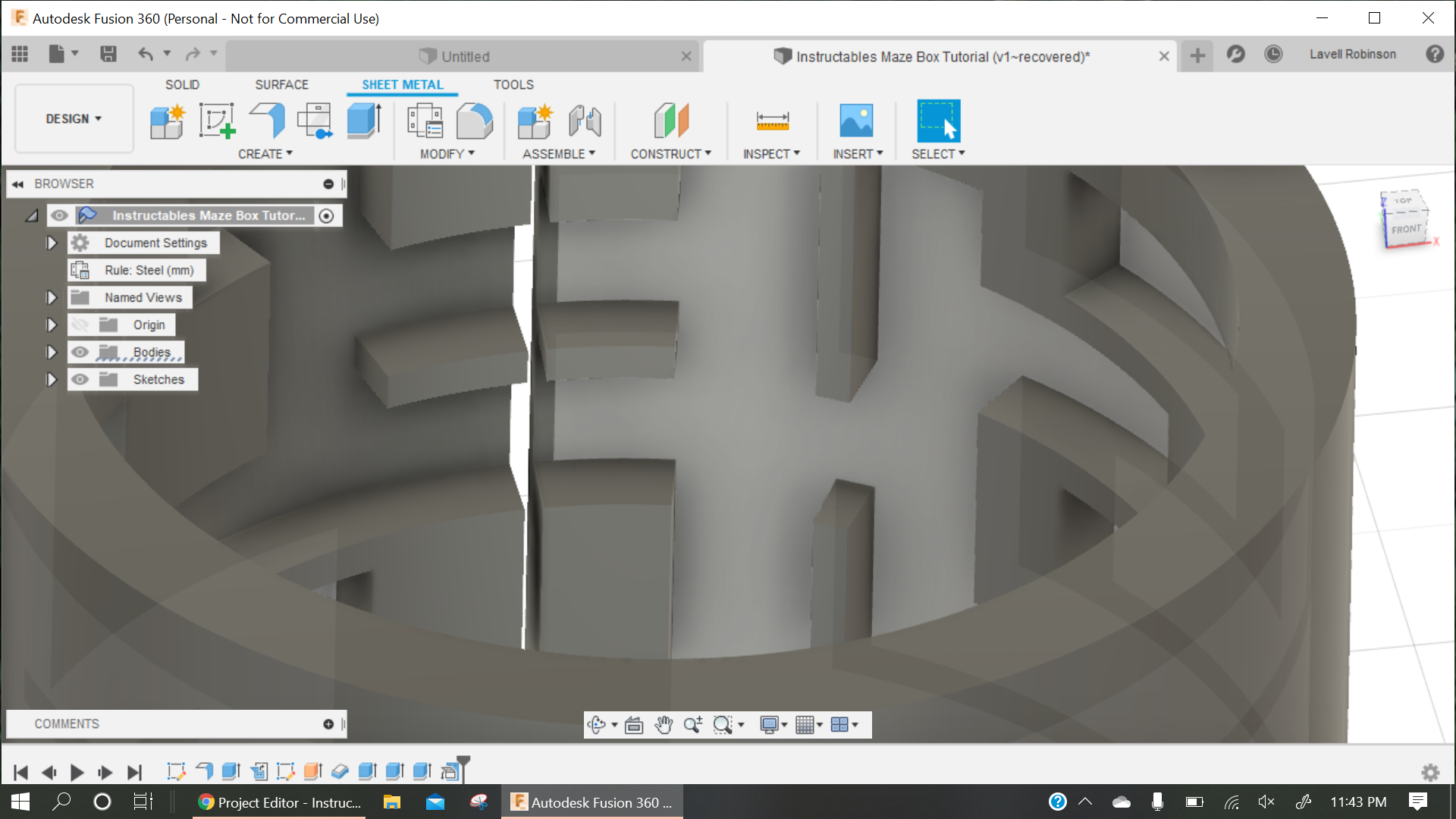Select the Zoom Window fit tool

click(x=723, y=725)
